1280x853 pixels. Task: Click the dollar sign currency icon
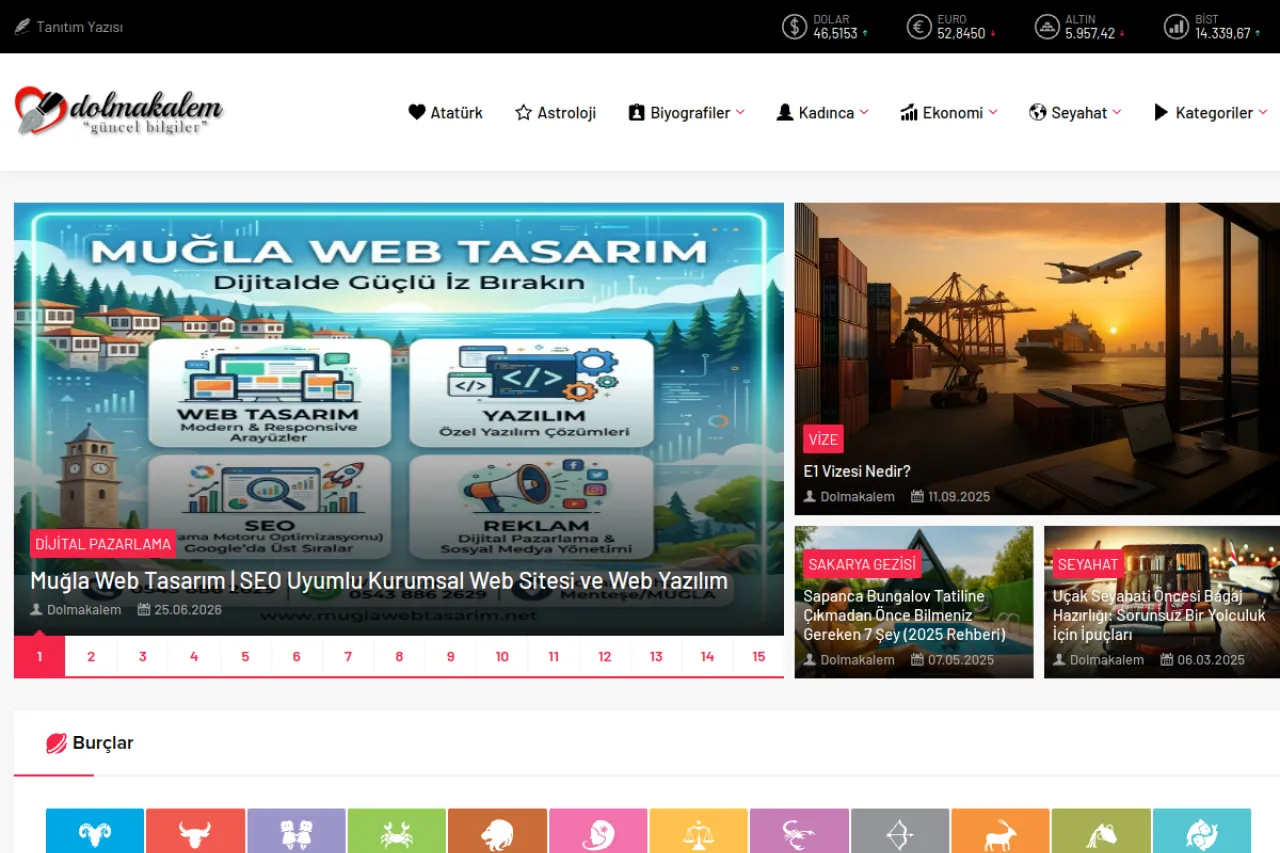click(794, 27)
